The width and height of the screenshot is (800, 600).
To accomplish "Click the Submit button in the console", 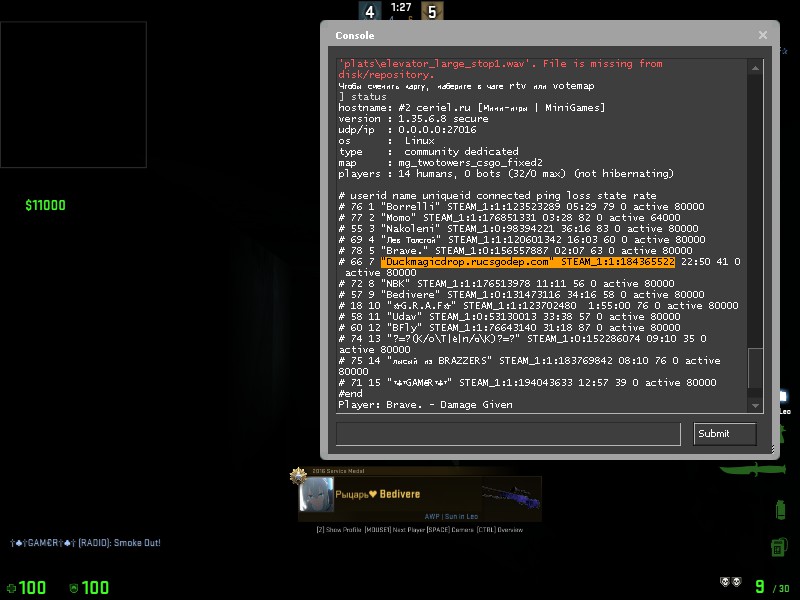I will tap(725, 433).
